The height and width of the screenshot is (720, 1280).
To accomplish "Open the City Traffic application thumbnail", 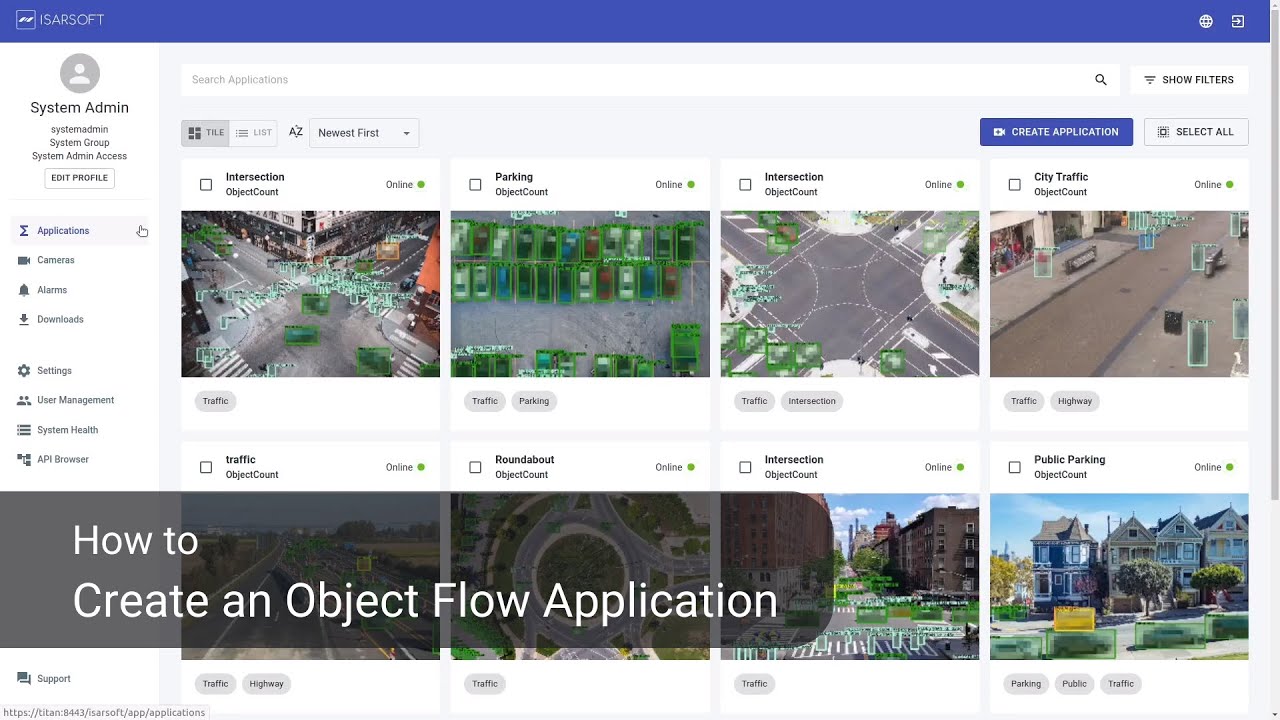I will (1119, 294).
